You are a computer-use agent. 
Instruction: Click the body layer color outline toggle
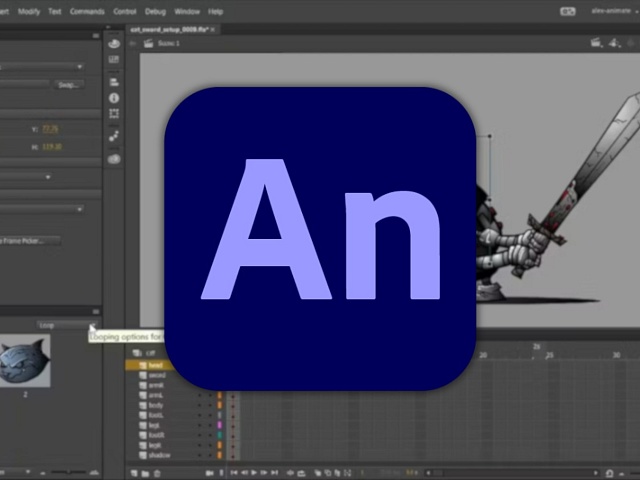[x=220, y=405]
